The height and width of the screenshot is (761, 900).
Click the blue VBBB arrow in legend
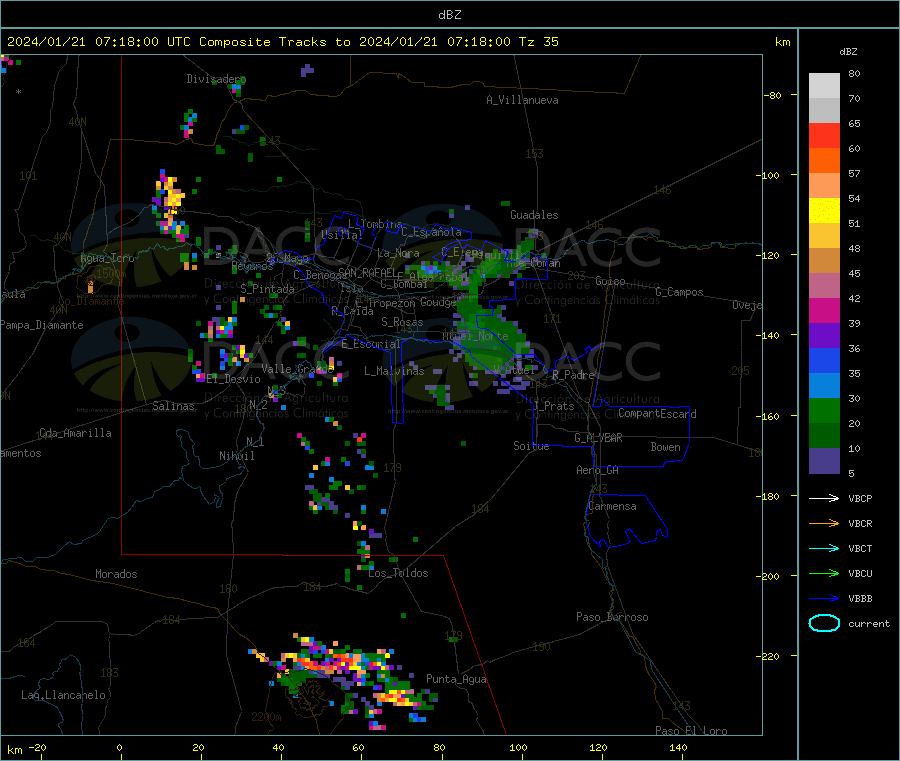[x=824, y=598]
